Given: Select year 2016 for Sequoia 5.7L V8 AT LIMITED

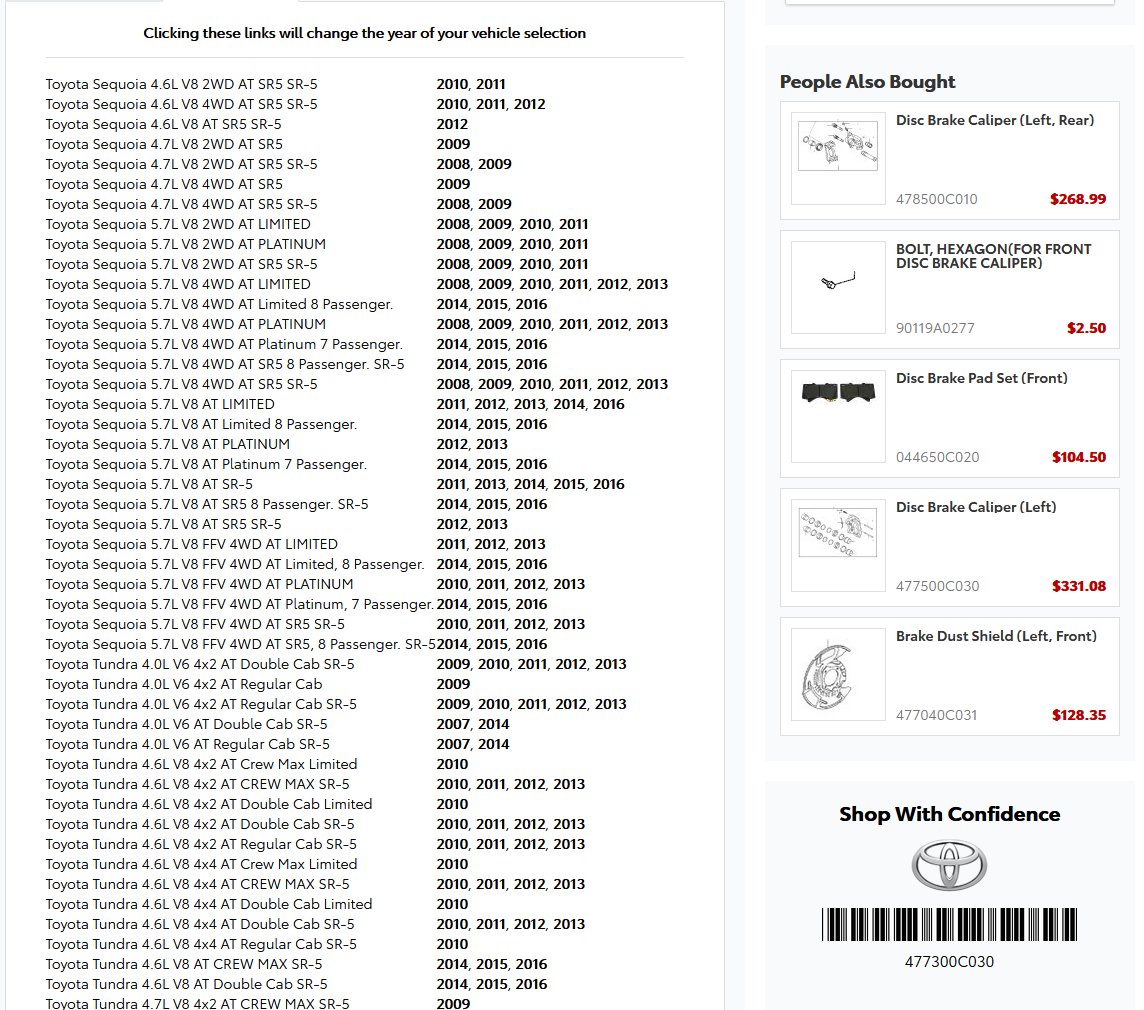Looking at the screenshot, I should [608, 404].
